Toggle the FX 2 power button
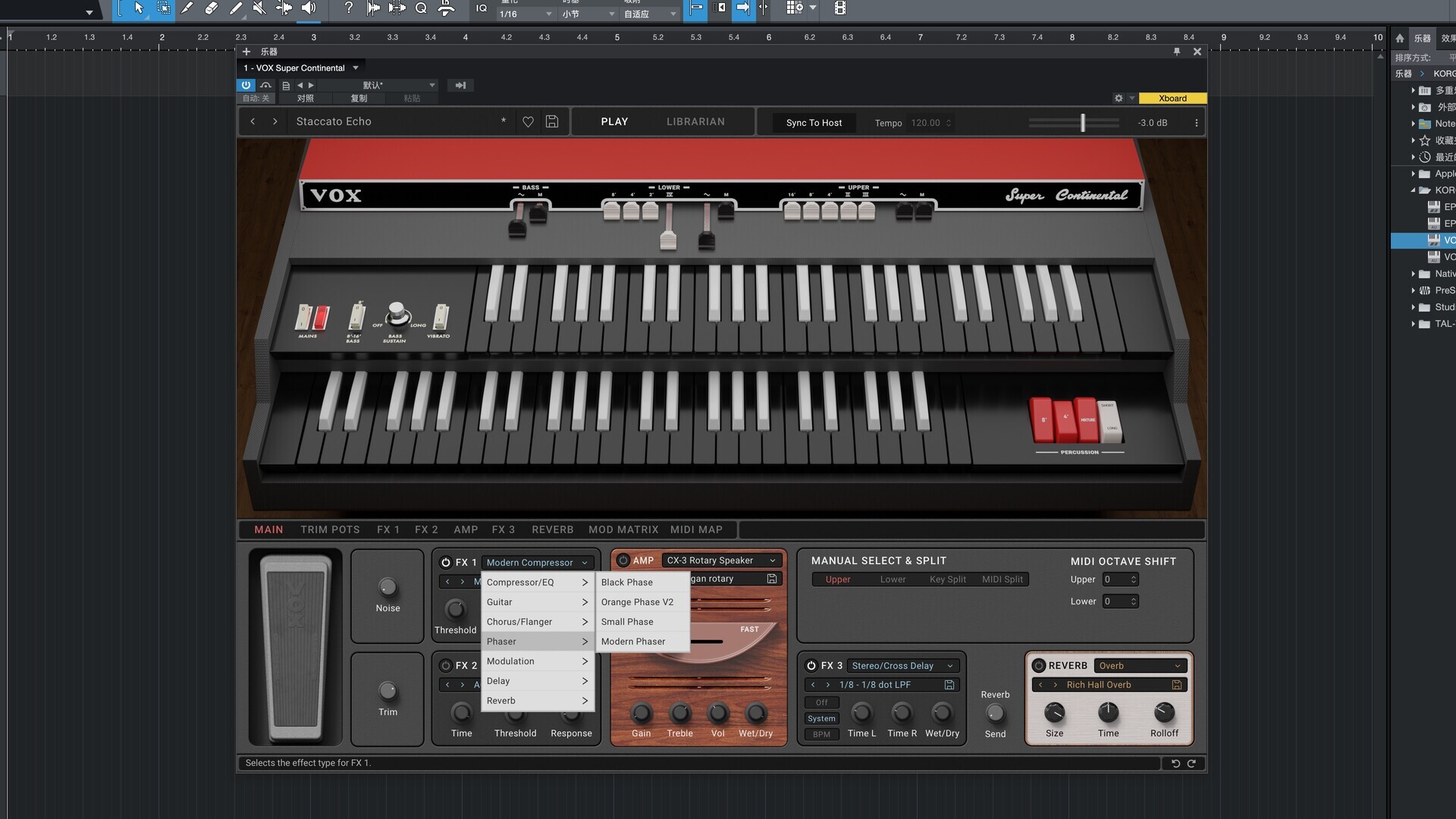The width and height of the screenshot is (1456, 819). click(446, 666)
